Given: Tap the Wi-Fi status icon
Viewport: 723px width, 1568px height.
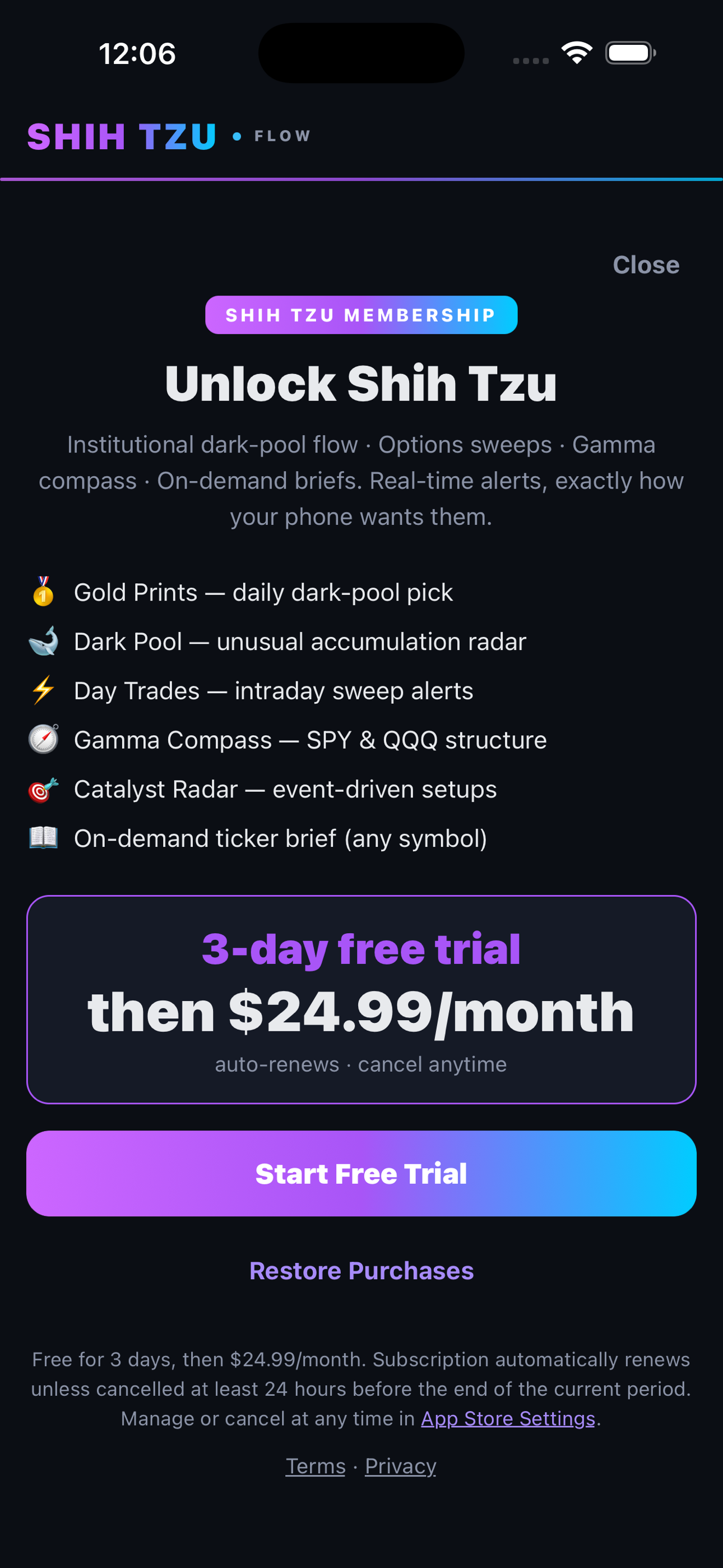Looking at the screenshot, I should click(x=576, y=53).
